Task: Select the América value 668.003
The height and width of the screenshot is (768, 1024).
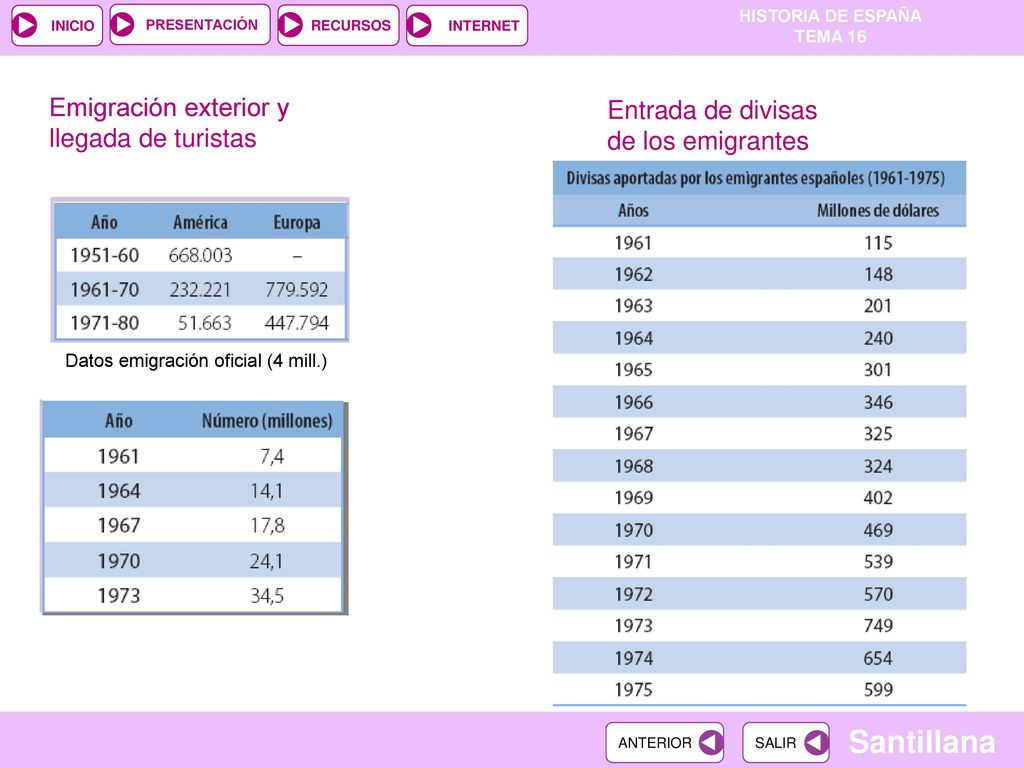Action: (200, 255)
